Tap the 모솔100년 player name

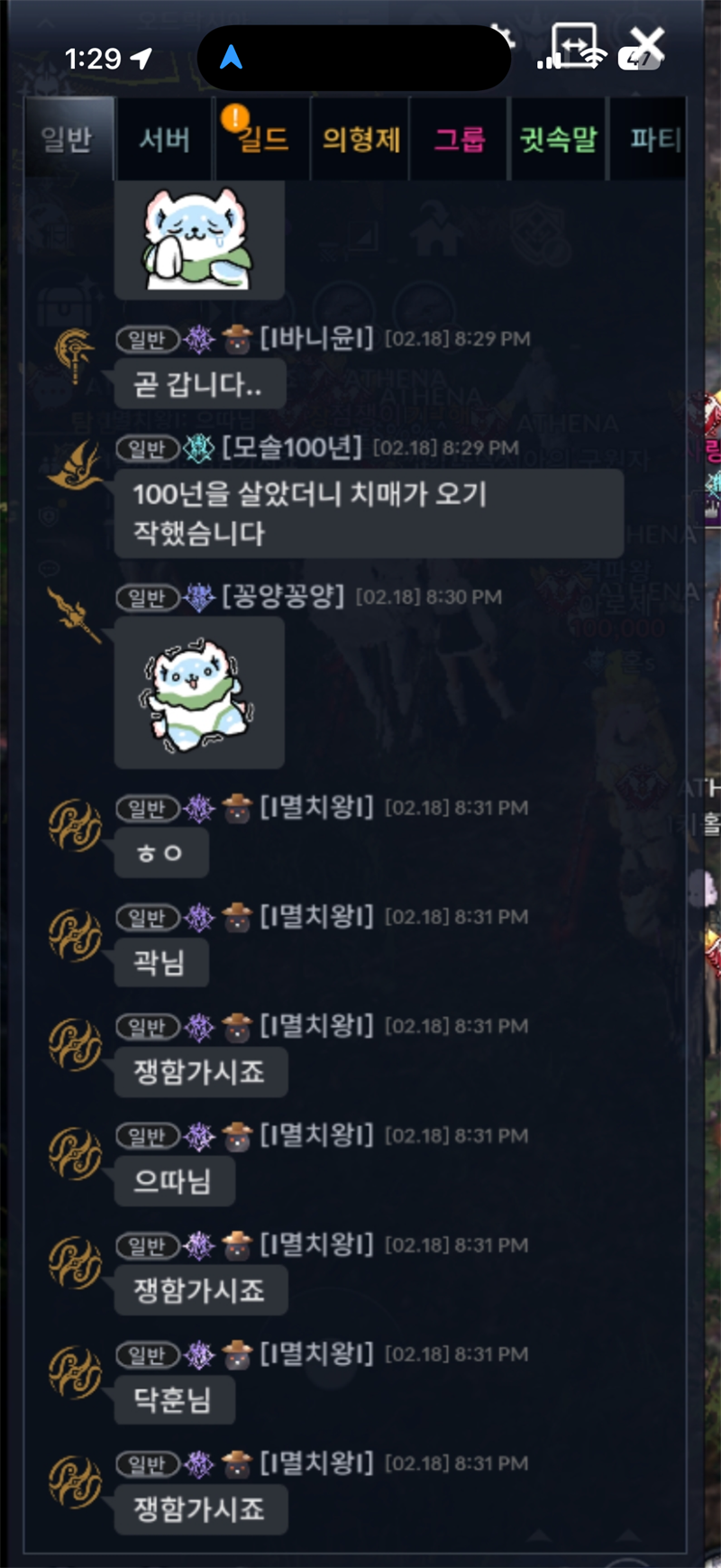(292, 447)
